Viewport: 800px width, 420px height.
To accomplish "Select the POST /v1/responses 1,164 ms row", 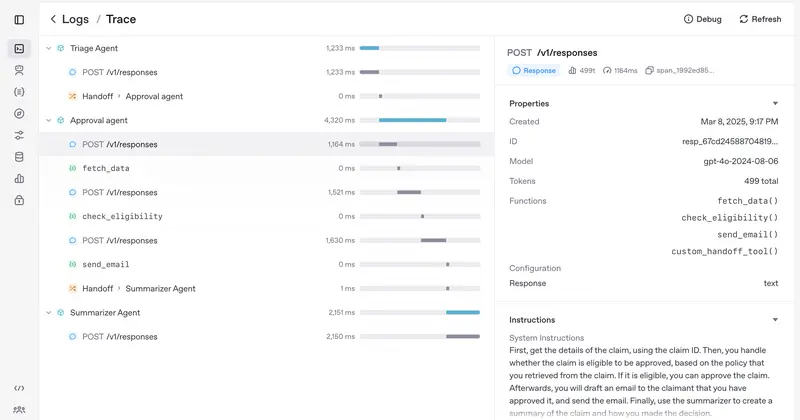I will point(266,144).
